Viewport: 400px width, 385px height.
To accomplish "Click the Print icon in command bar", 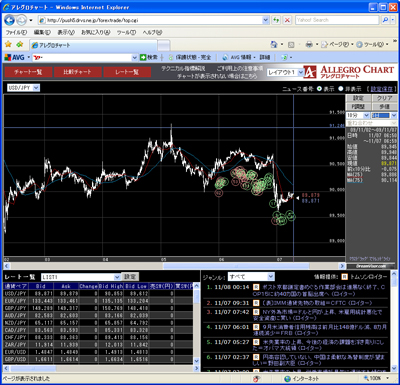I will coord(309,44).
